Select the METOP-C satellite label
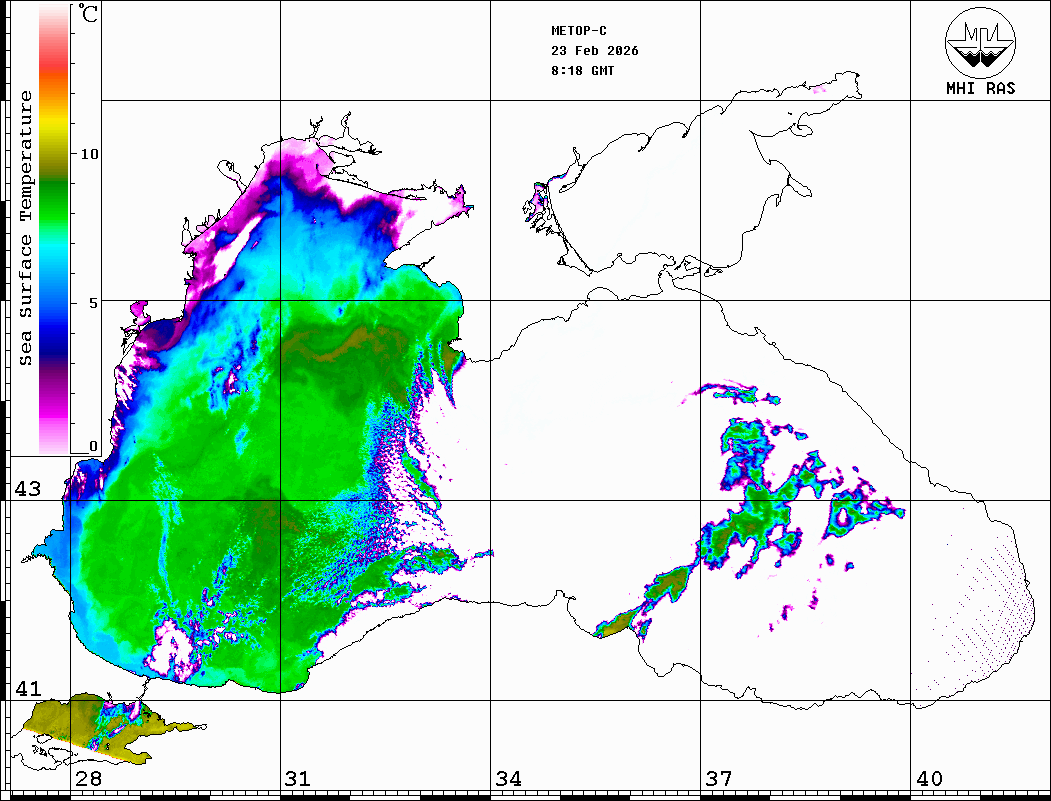Screen dimensions: 1051x801 click(x=579, y=31)
